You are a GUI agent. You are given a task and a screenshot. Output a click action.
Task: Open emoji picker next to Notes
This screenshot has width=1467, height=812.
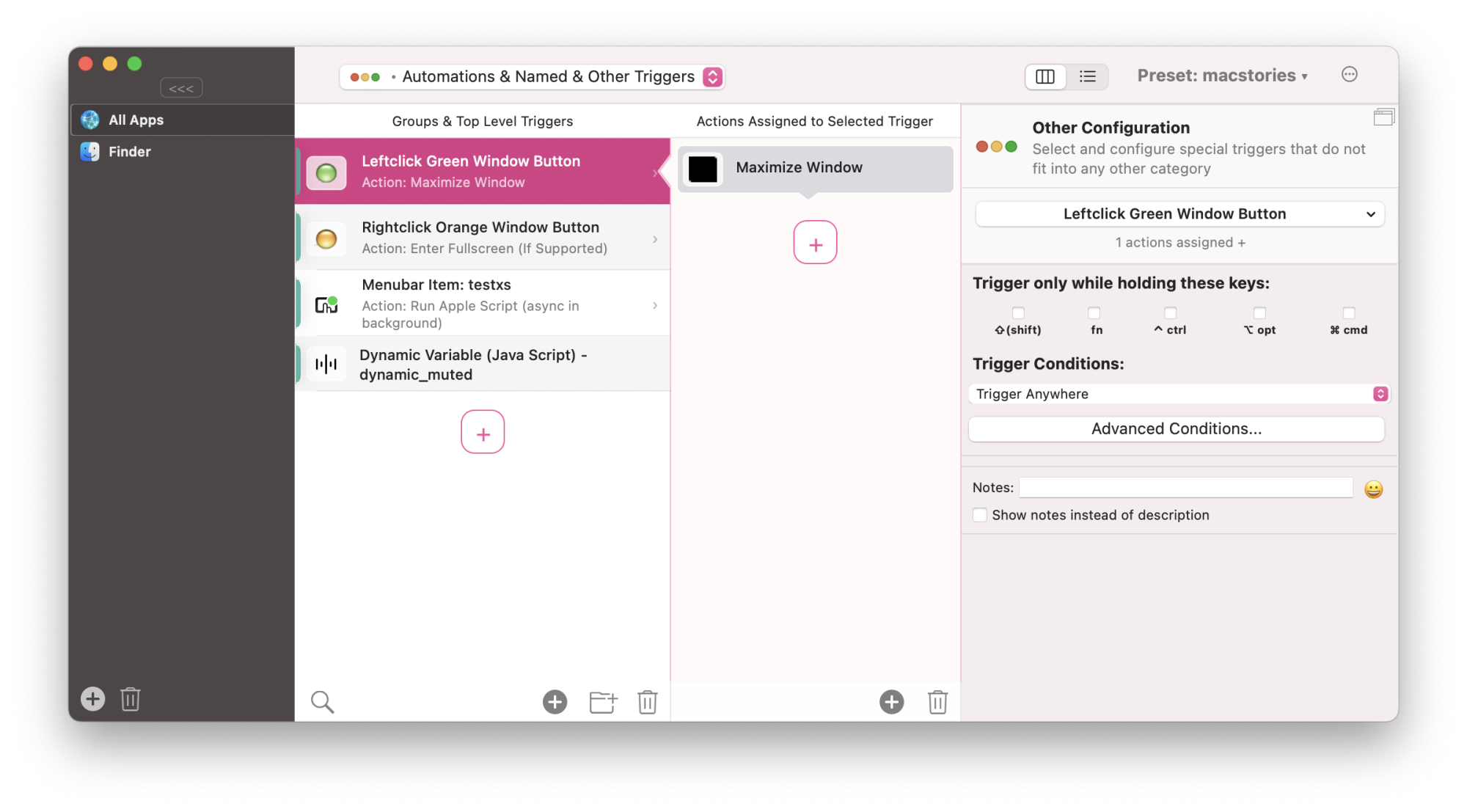pos(1373,489)
